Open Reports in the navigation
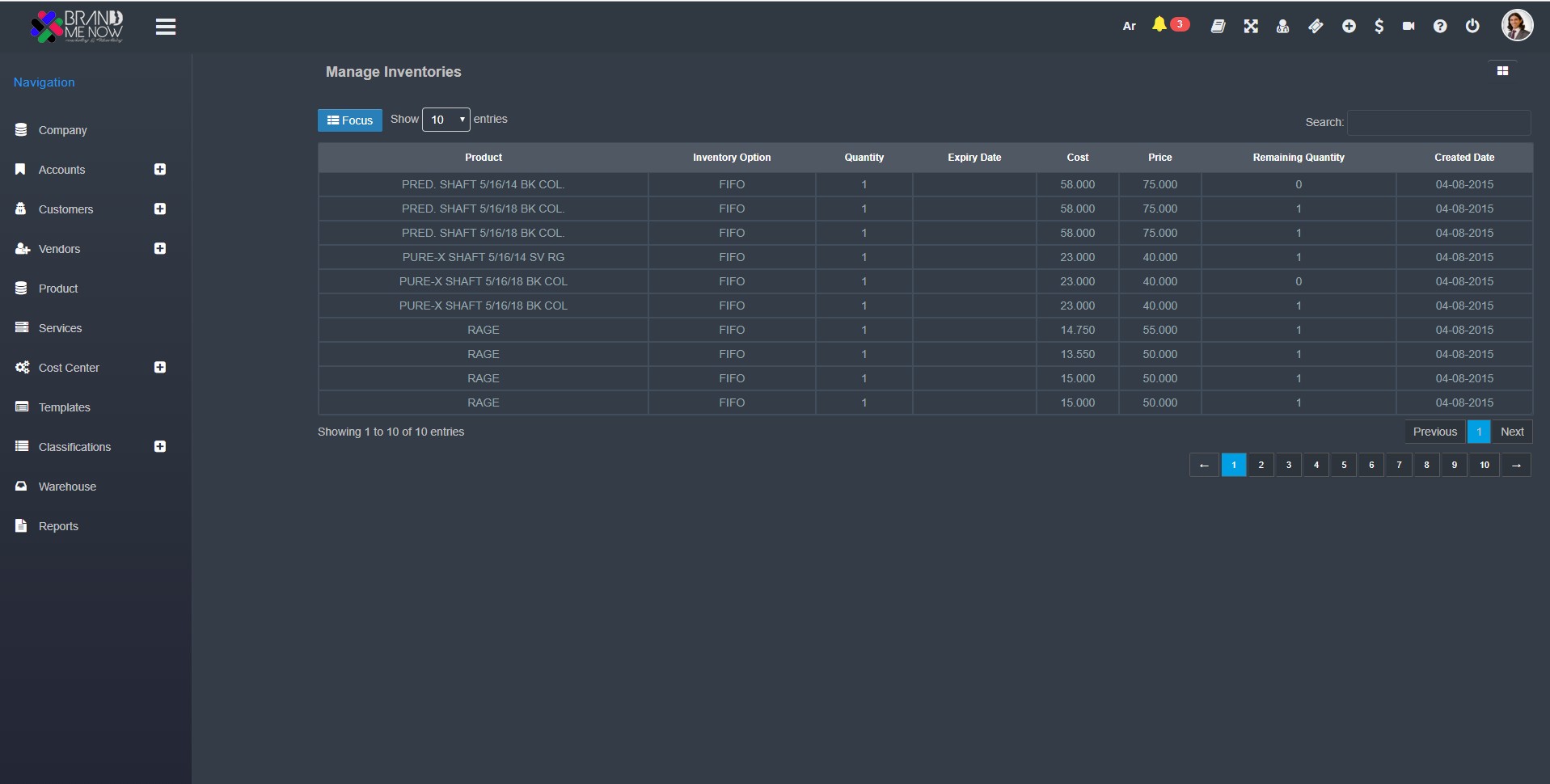The height and width of the screenshot is (784, 1550). pos(58,526)
